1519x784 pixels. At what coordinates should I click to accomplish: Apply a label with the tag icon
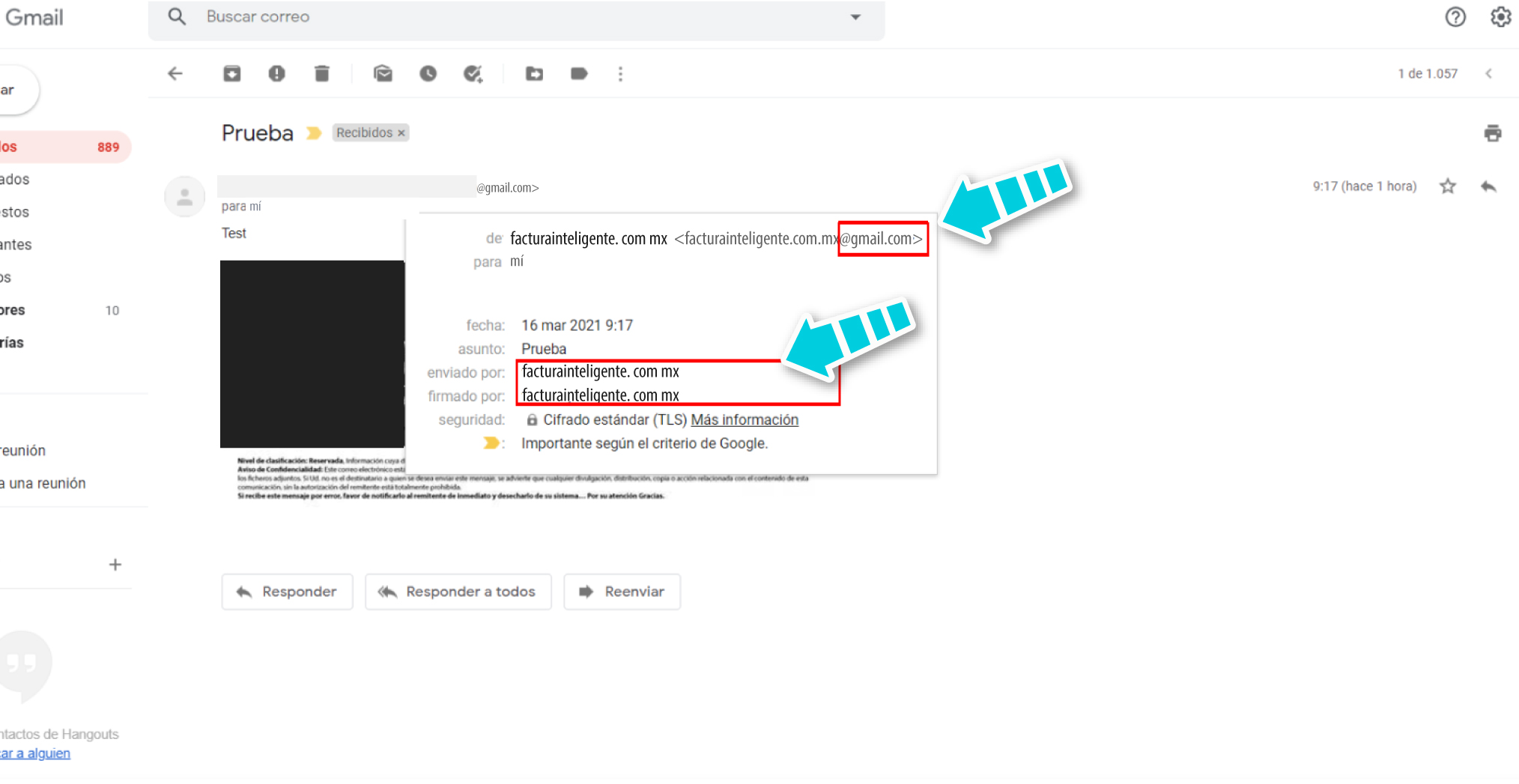(579, 73)
